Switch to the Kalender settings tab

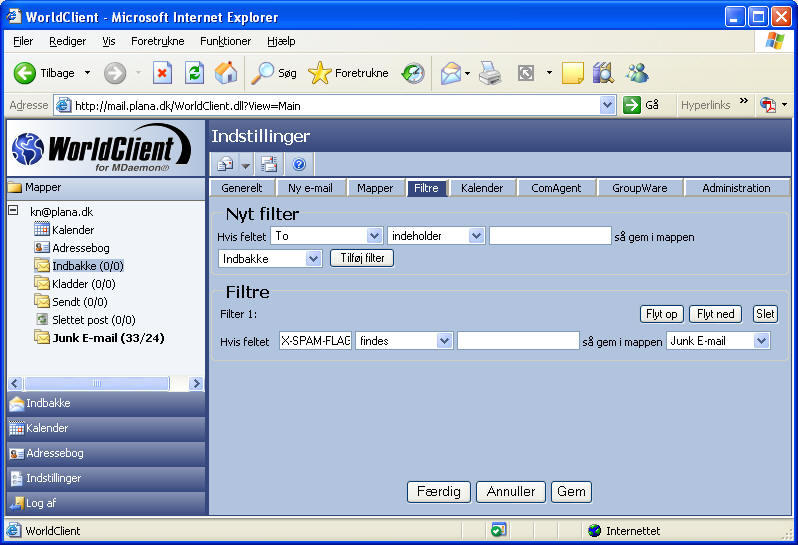tap(481, 188)
